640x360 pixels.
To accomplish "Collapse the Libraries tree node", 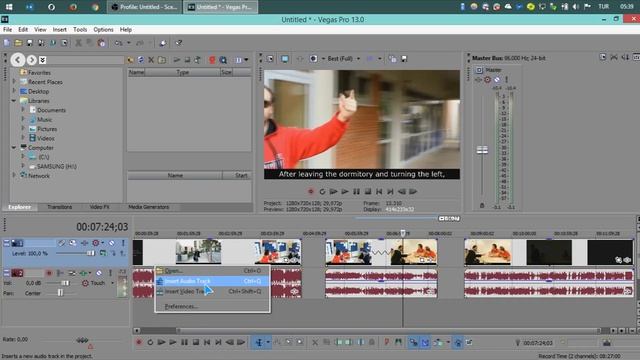I will 14,100.
